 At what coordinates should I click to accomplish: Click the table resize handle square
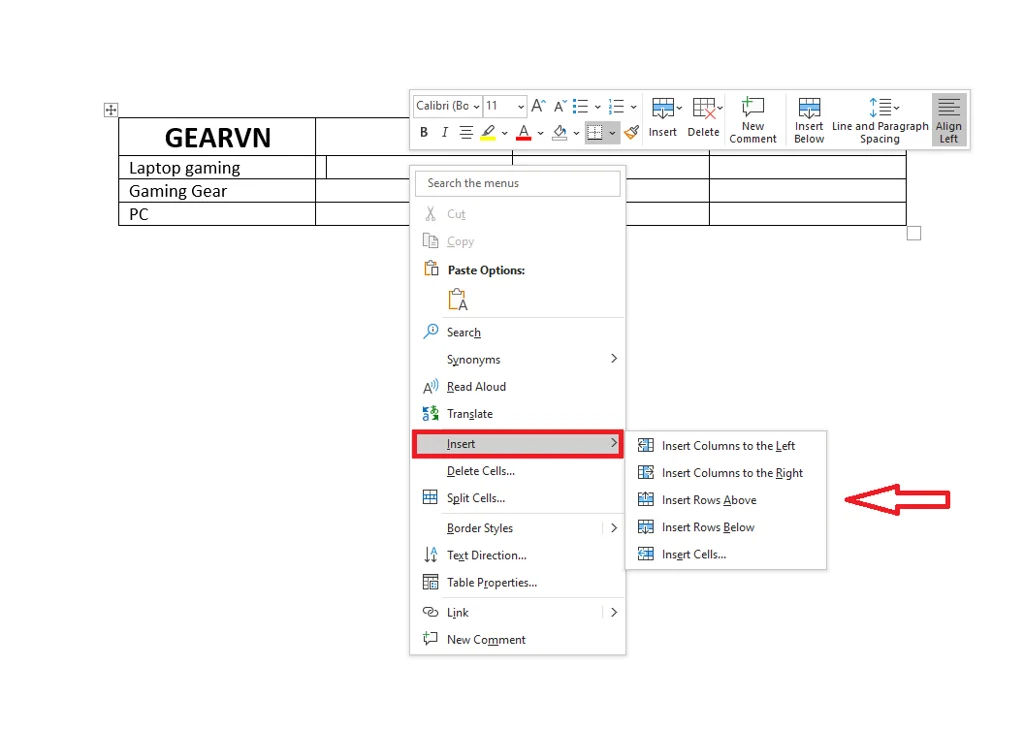click(x=914, y=233)
